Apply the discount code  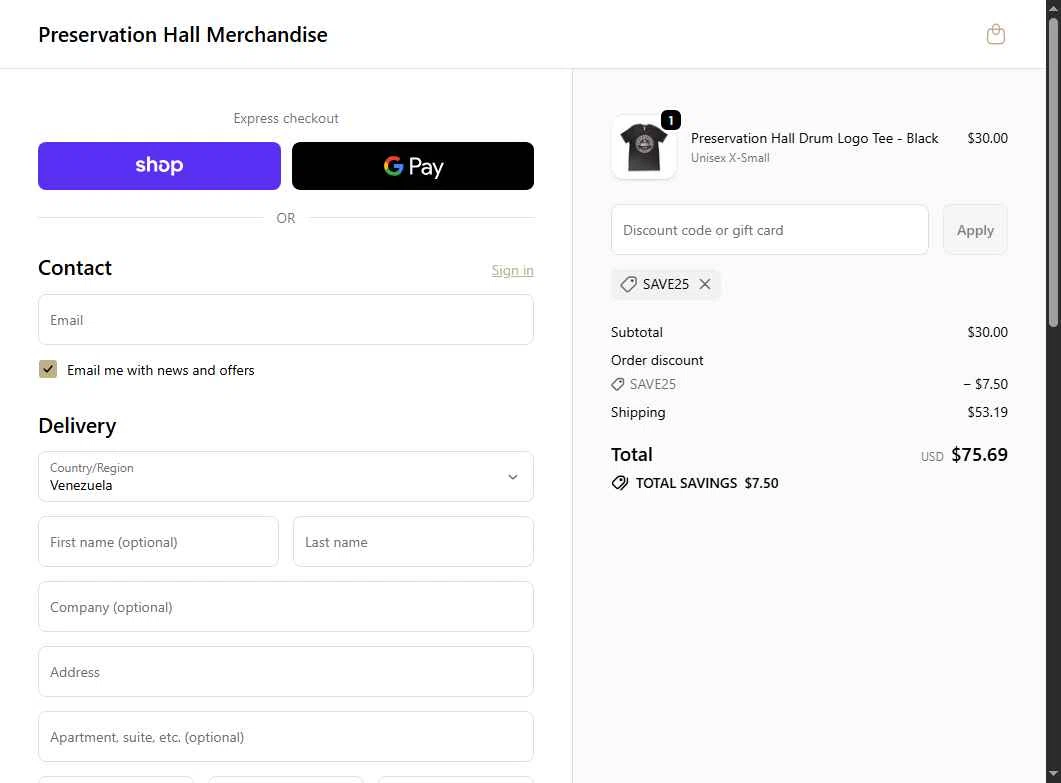975,230
